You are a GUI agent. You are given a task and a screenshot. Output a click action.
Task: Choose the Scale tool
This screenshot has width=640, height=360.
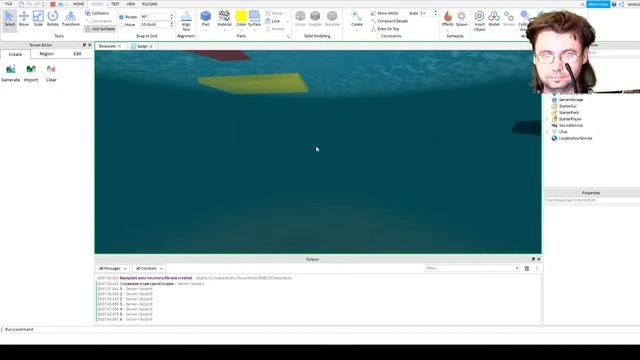coord(38,19)
